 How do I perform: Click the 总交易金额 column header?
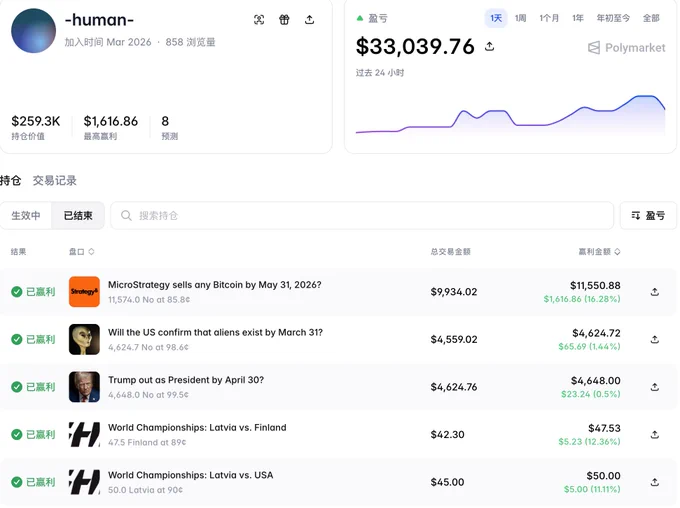pos(451,252)
